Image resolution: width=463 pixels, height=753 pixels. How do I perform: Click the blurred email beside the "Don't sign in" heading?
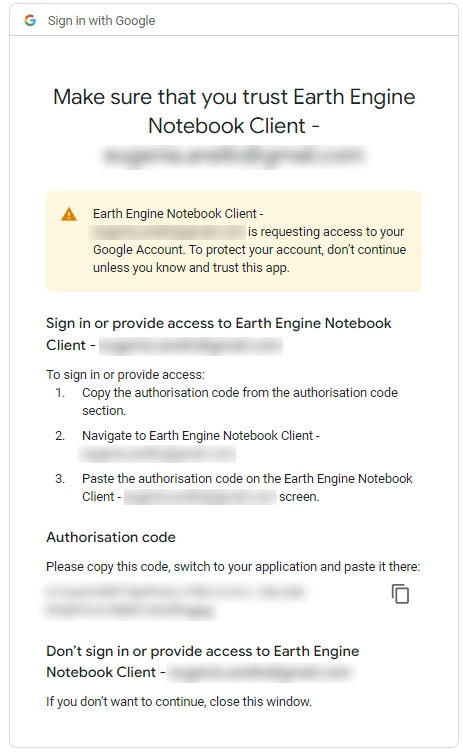tap(262, 672)
